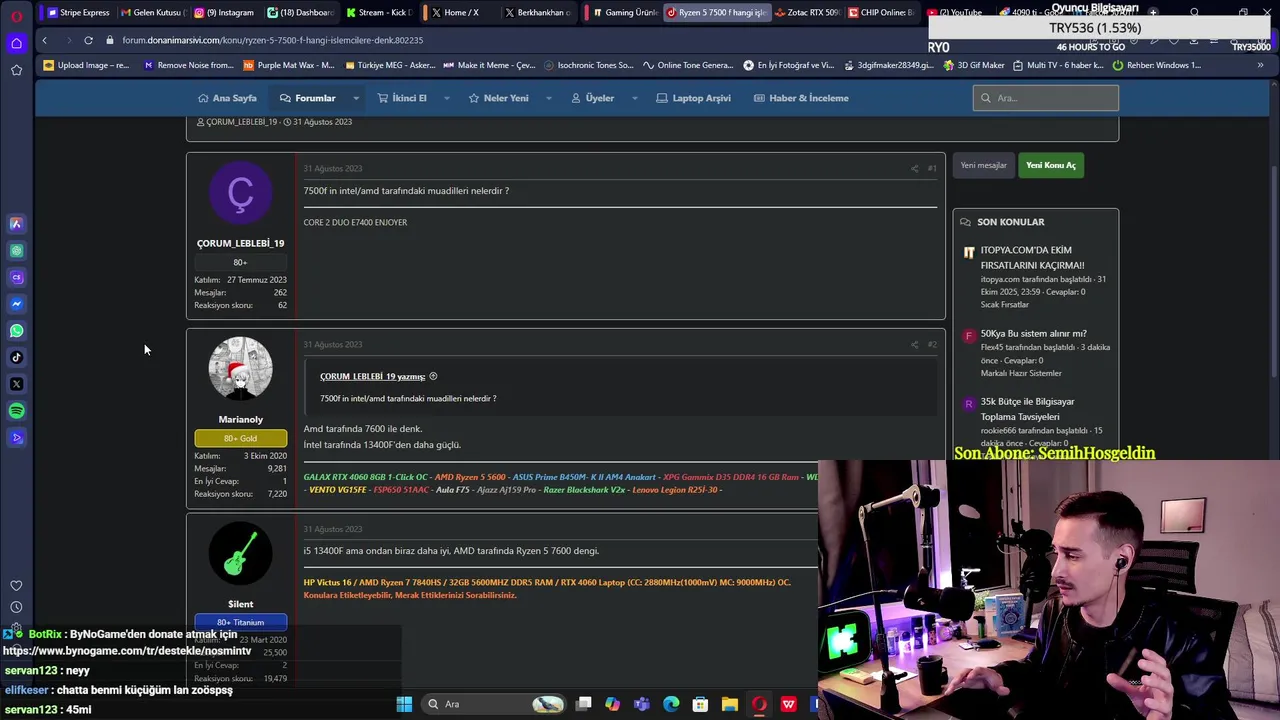The height and width of the screenshot is (720, 1280).
Task: Open İkinci El navigation item
Action: coord(402,98)
